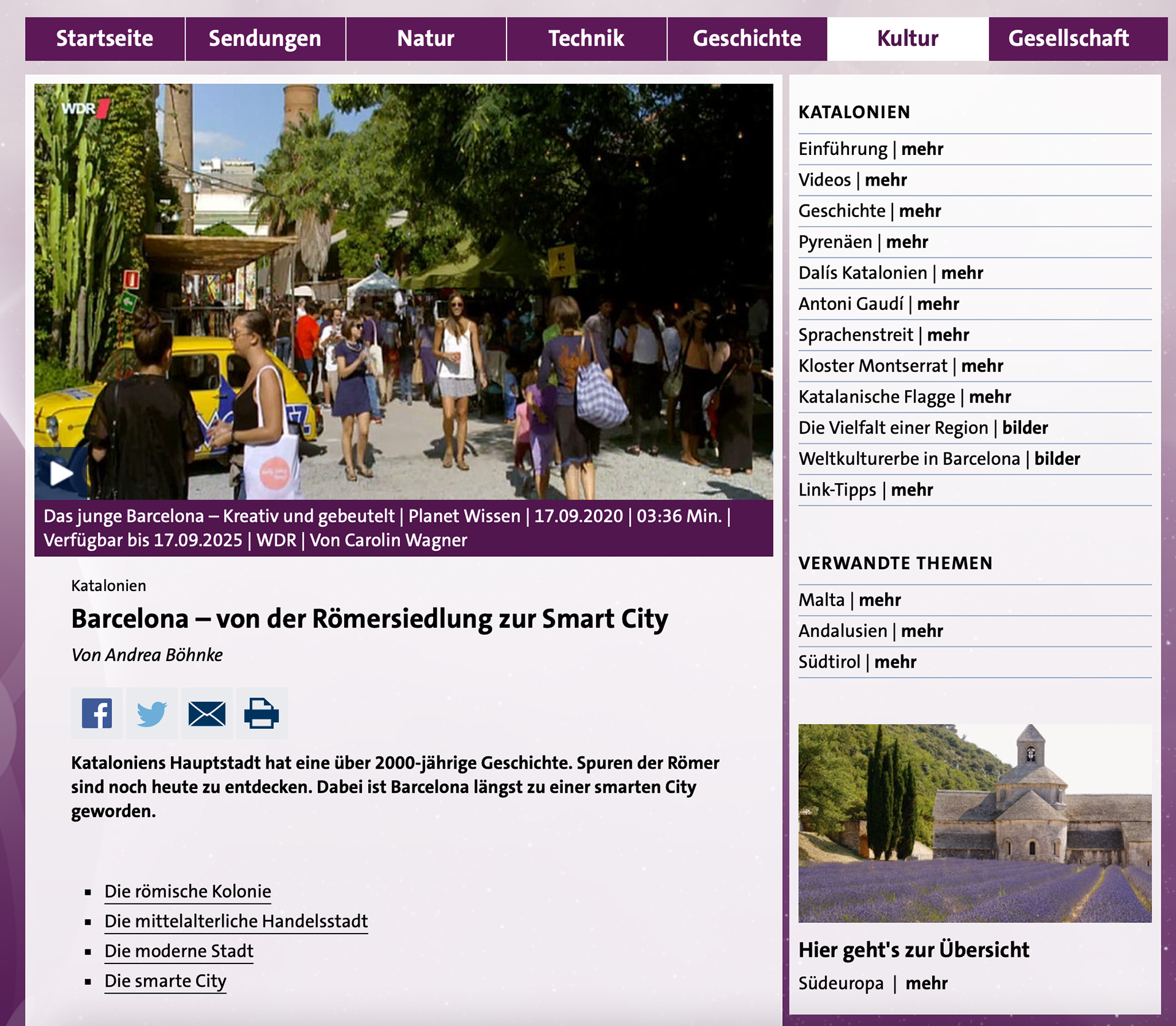Open Videos link in sidebar

(x=853, y=180)
